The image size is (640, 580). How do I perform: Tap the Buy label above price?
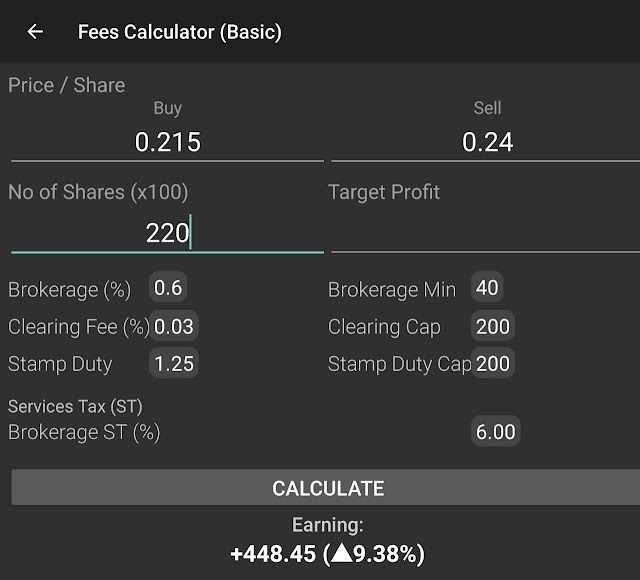point(167,108)
